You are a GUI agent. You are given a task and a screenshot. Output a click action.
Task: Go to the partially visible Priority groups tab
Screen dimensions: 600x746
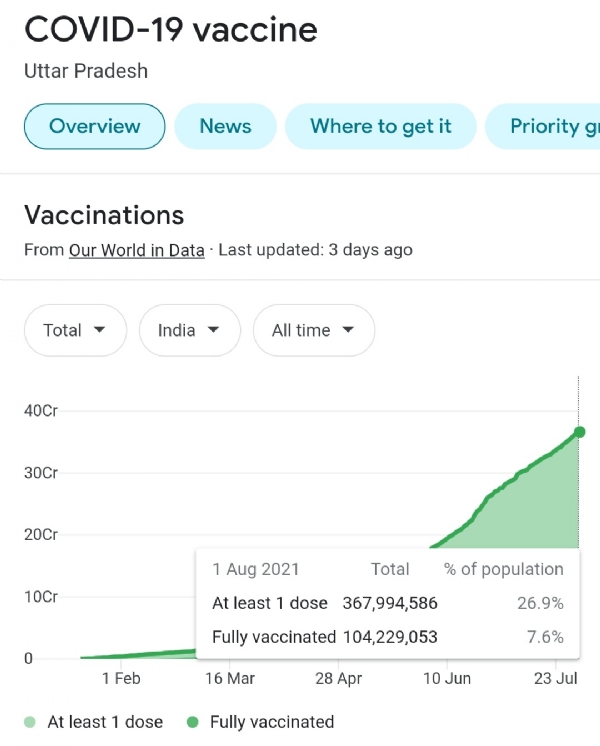coord(544,126)
